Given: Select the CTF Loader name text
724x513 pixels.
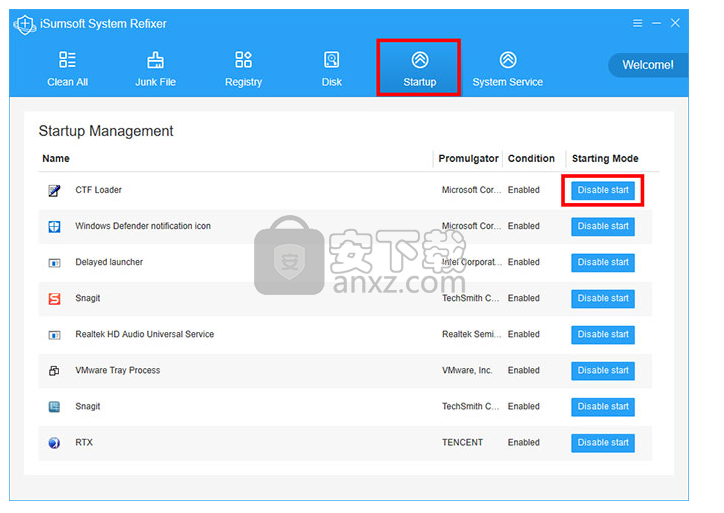Looking at the screenshot, I should (98, 190).
